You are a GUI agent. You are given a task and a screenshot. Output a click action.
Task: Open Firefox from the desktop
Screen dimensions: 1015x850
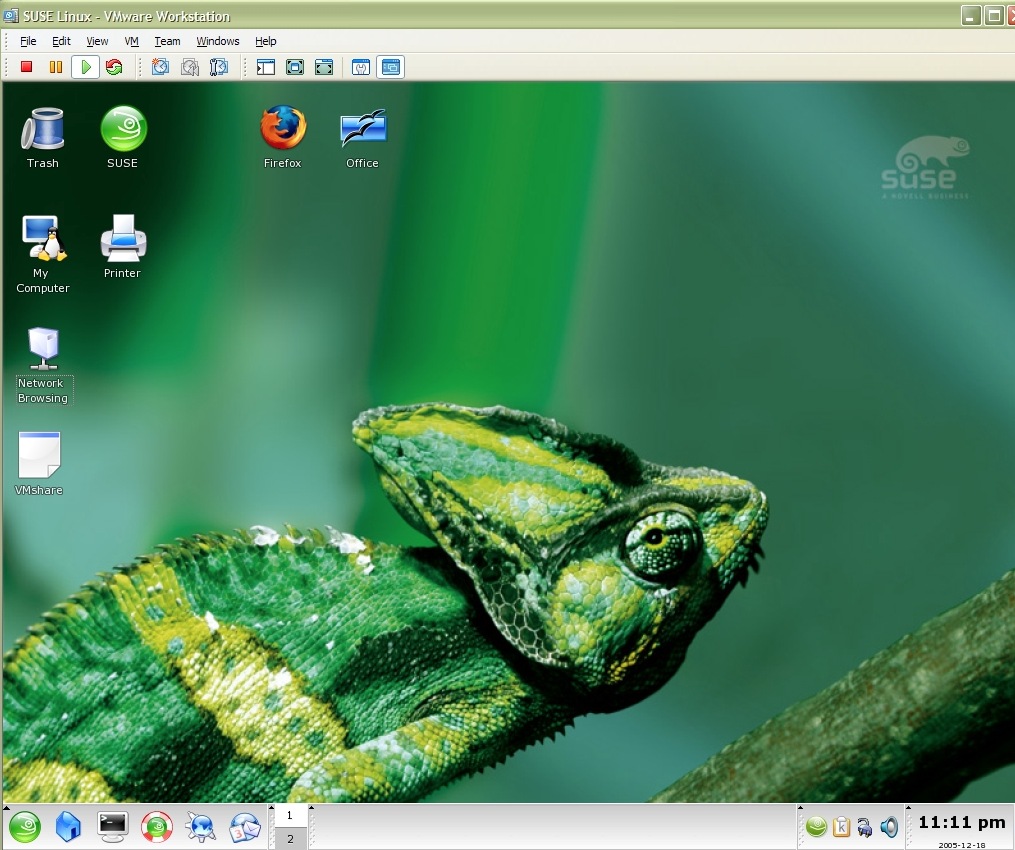[x=283, y=128]
